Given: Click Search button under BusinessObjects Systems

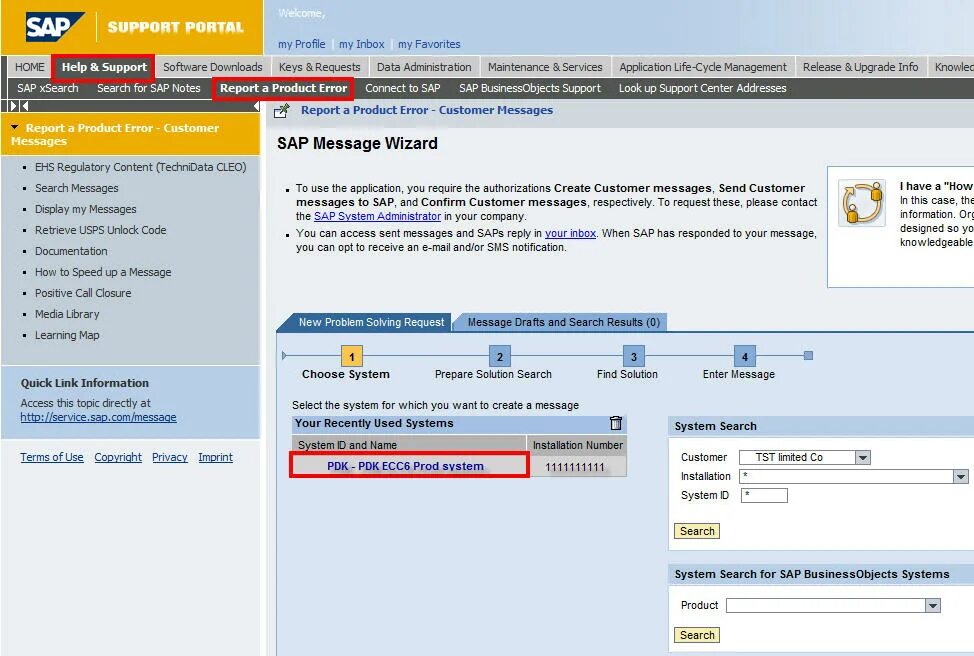Looking at the screenshot, I should (697, 635).
